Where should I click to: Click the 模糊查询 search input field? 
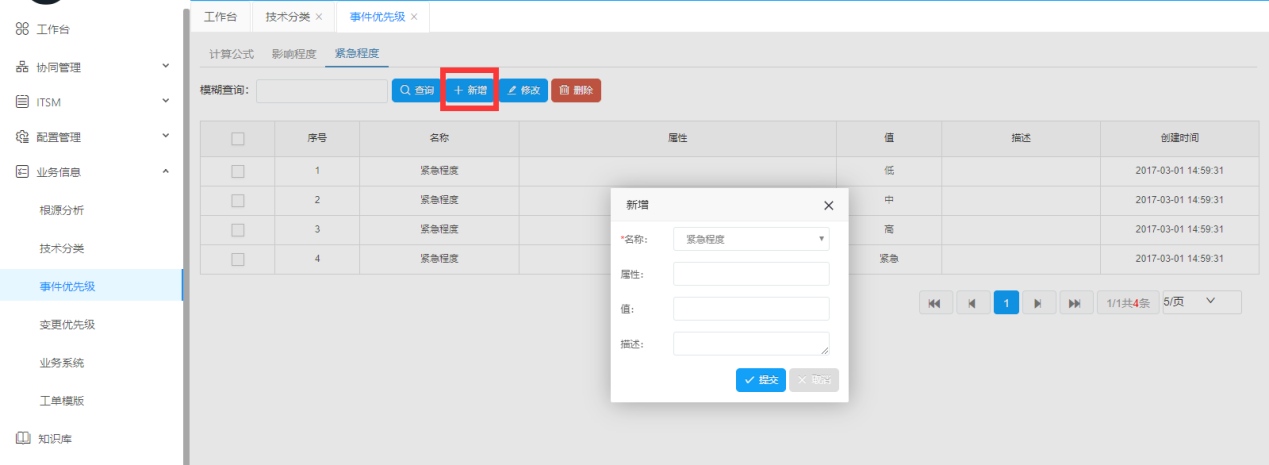[x=321, y=91]
